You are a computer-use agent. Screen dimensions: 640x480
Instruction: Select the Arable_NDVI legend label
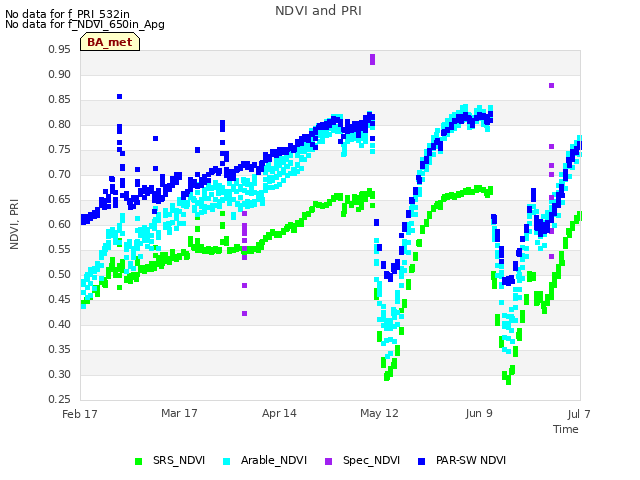[273, 460]
